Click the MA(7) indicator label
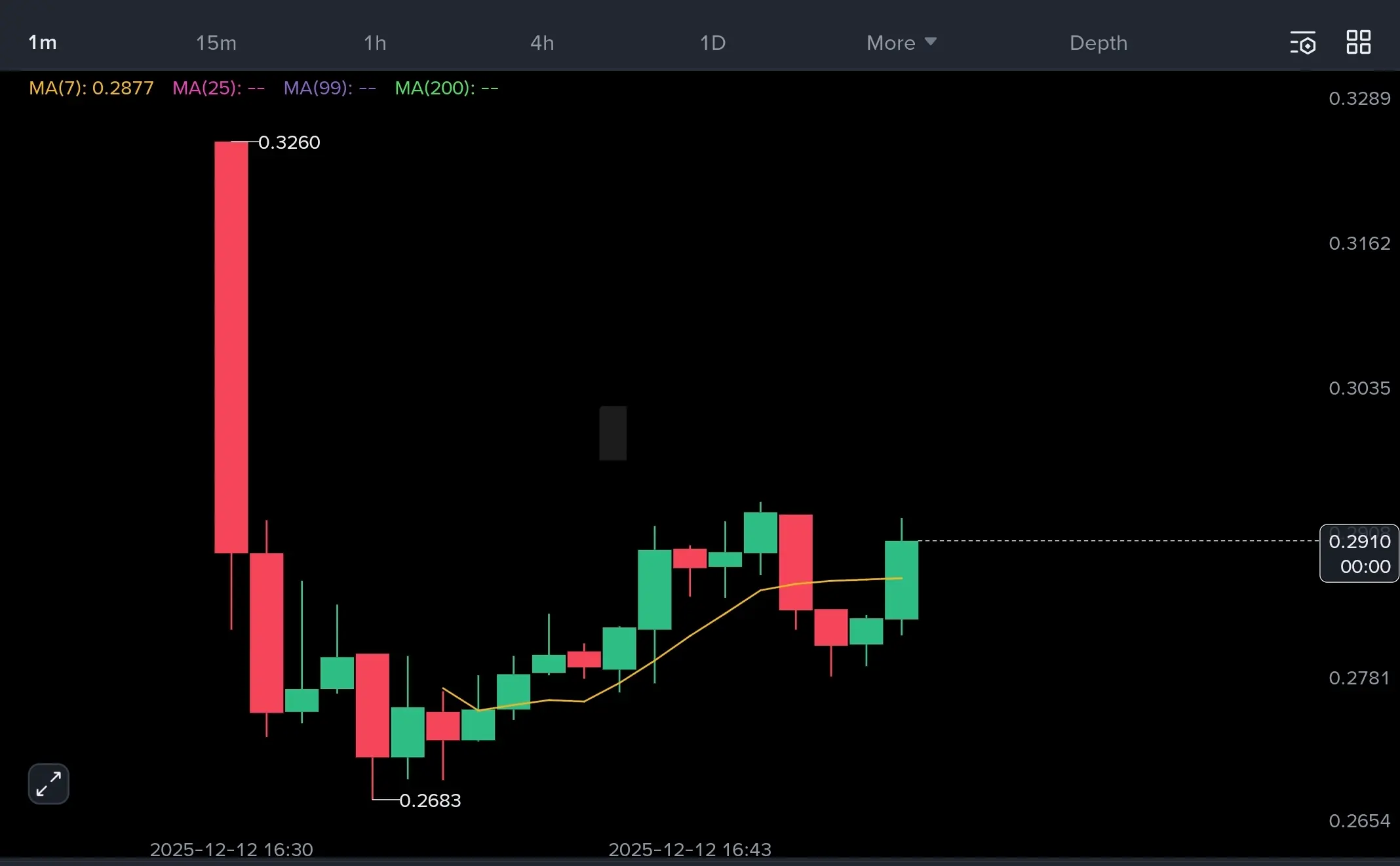This screenshot has height=866, width=1400. 91,88
